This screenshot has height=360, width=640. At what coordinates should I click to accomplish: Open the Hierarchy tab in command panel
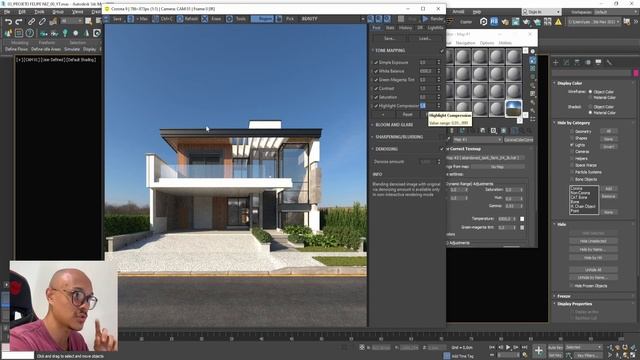pos(577,62)
